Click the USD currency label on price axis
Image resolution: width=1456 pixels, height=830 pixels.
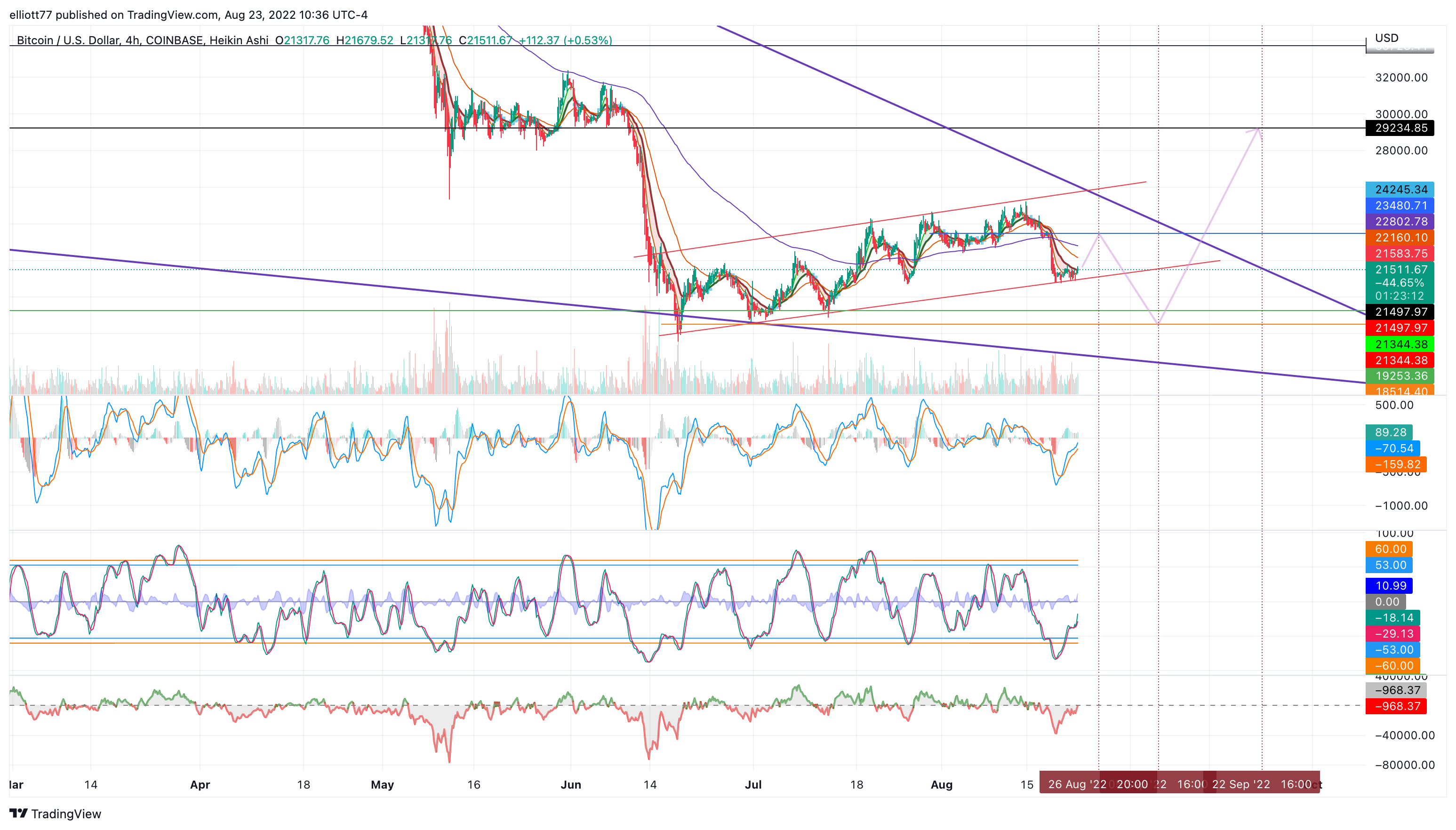point(1386,38)
